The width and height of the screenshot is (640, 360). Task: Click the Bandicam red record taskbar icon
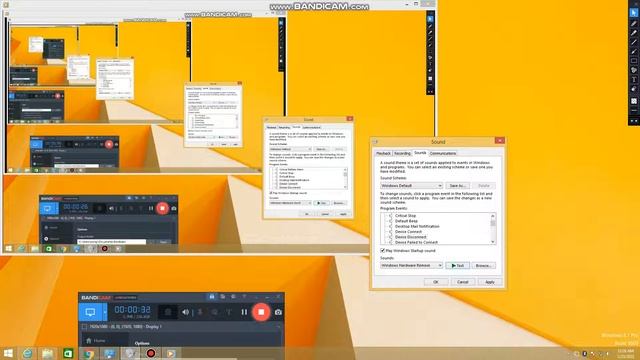[151, 353]
